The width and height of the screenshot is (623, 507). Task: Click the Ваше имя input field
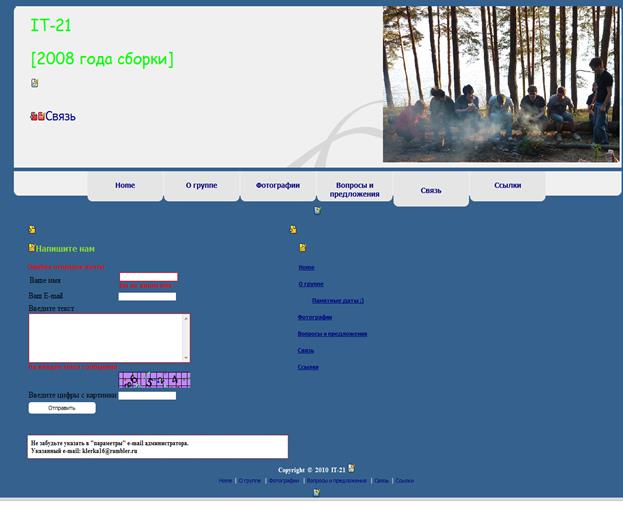pyautogui.click(x=148, y=277)
